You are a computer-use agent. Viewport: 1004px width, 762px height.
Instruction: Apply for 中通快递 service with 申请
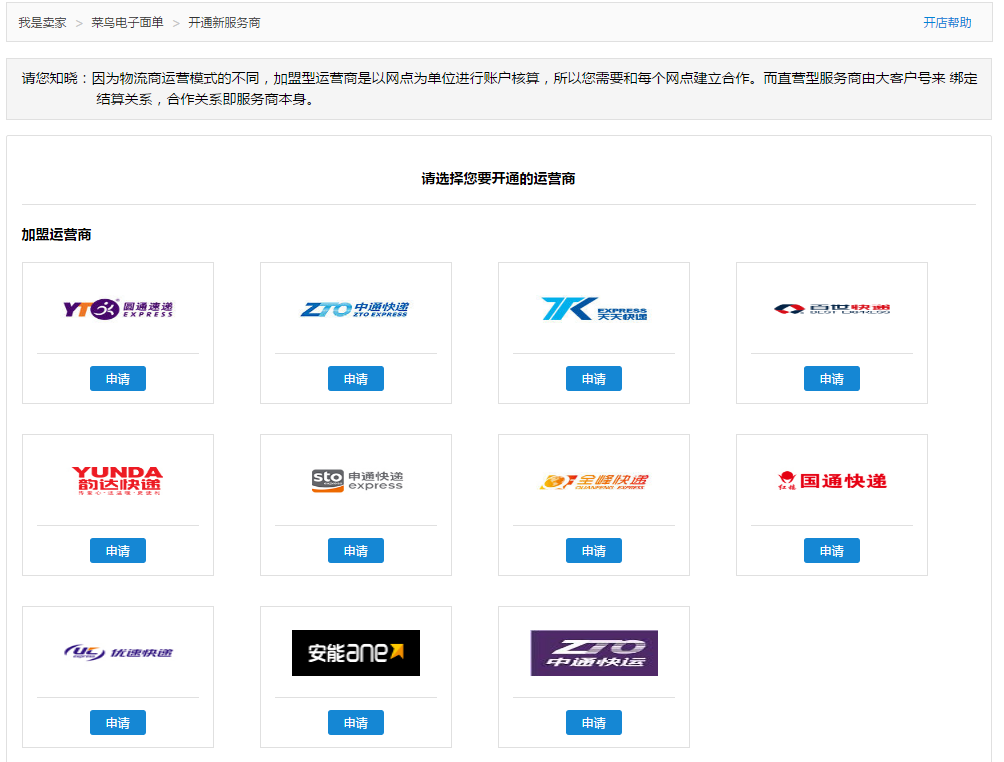356,378
